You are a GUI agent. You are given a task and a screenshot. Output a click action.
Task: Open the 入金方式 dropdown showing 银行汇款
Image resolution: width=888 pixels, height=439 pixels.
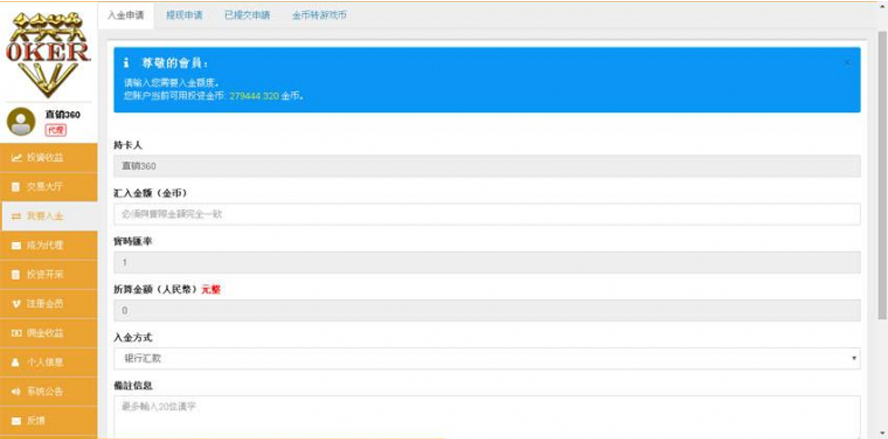(x=487, y=359)
